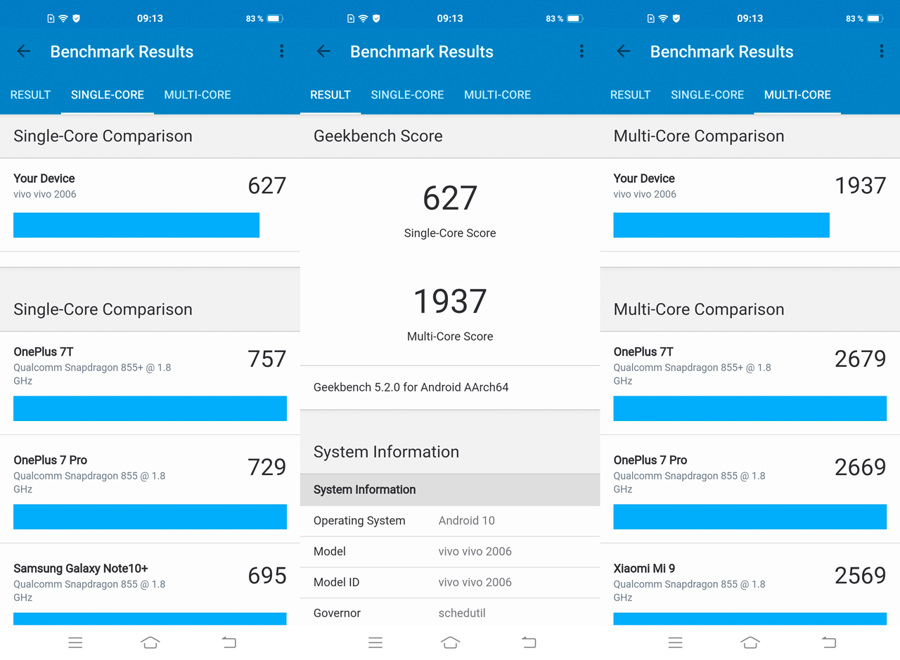This screenshot has height=660, width=900.
Task: Select OnePlus 7T entry scoring 757
Action: [150, 383]
